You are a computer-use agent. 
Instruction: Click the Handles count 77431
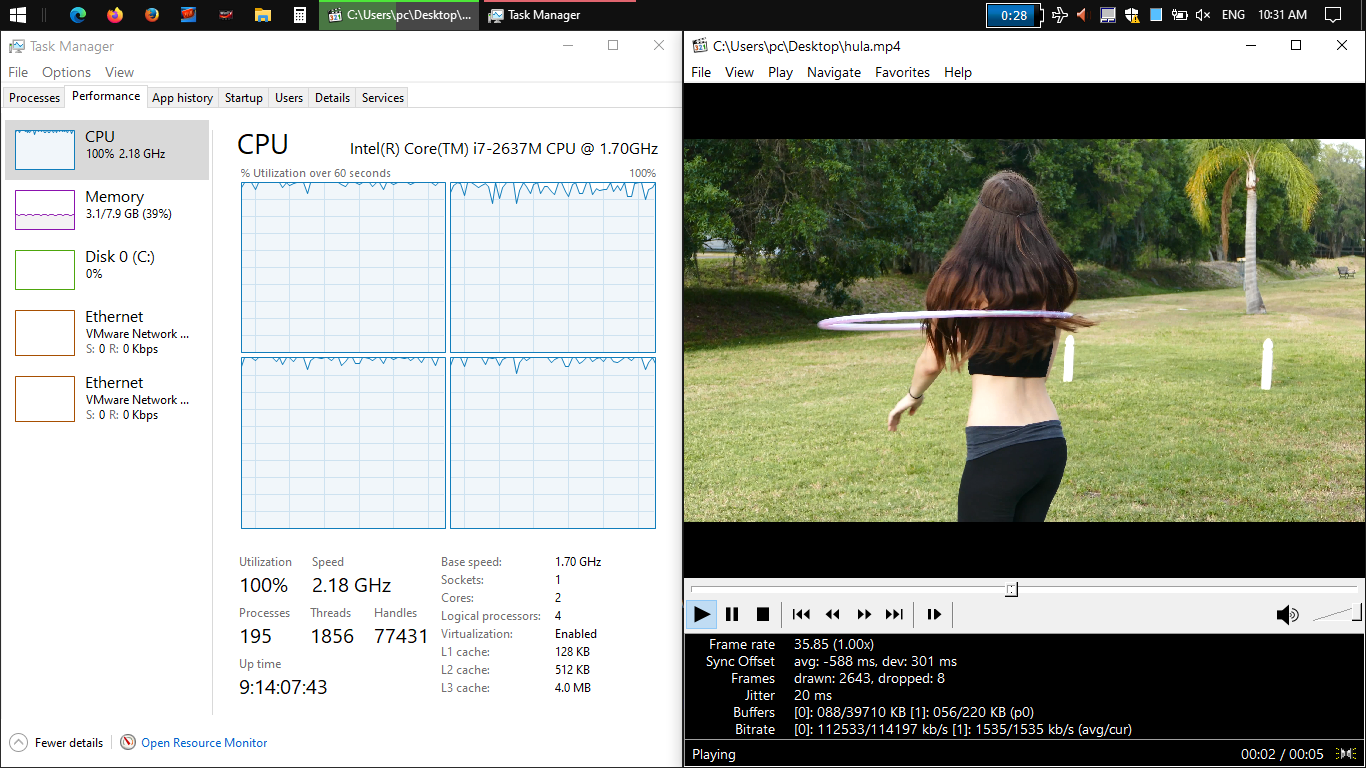(x=401, y=636)
